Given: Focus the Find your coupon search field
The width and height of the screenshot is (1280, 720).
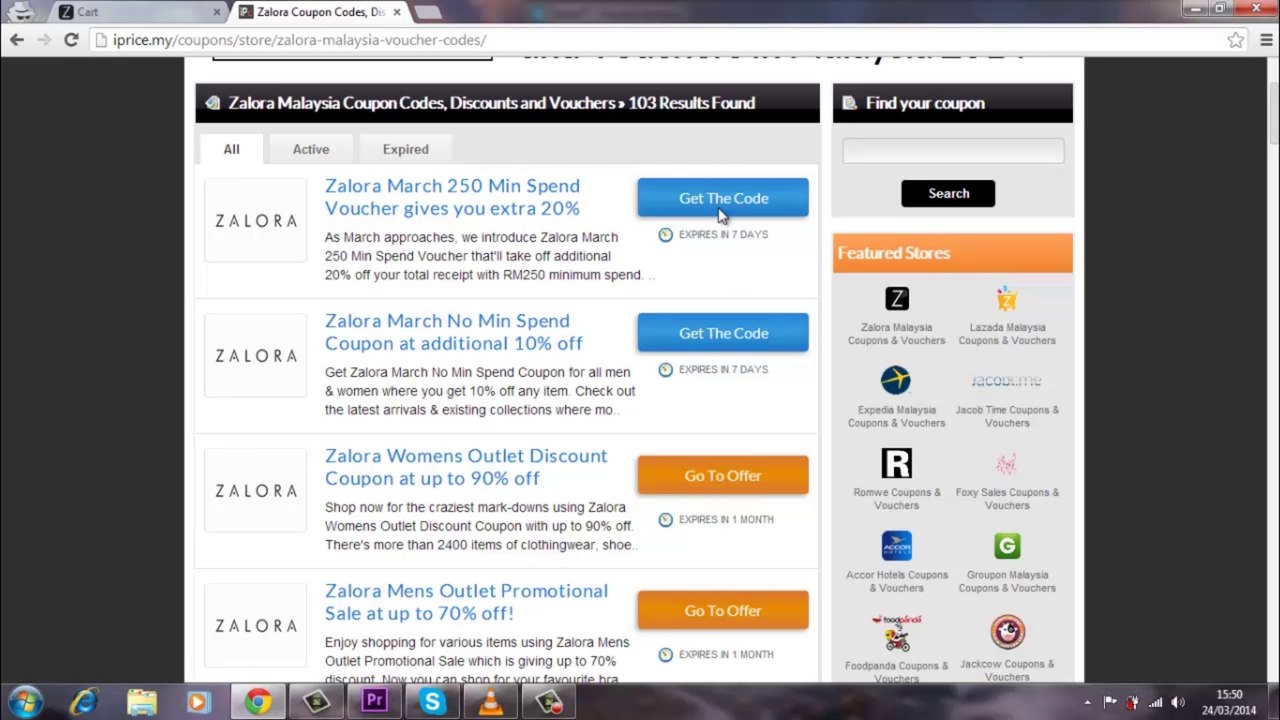Looking at the screenshot, I should point(953,150).
